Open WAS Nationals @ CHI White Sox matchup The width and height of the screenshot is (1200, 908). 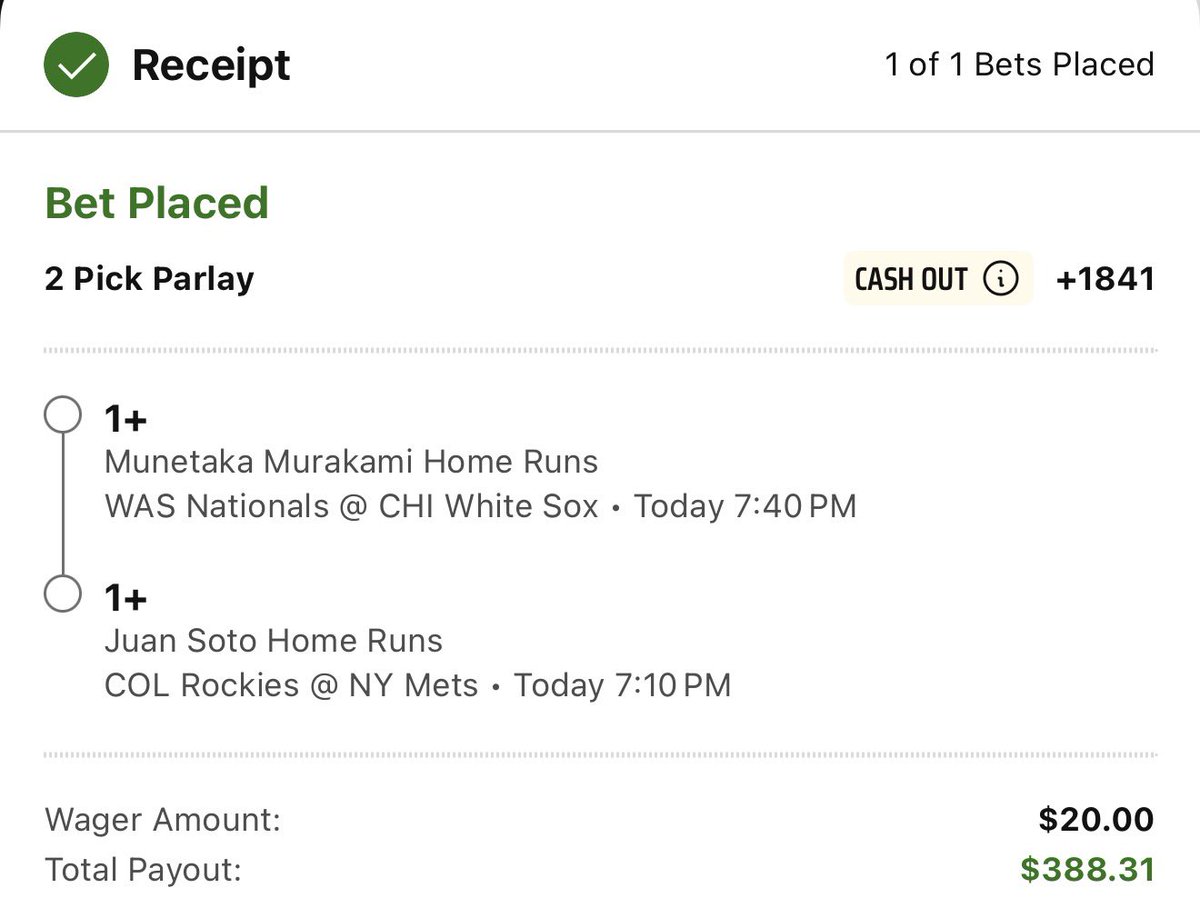[x=351, y=506]
